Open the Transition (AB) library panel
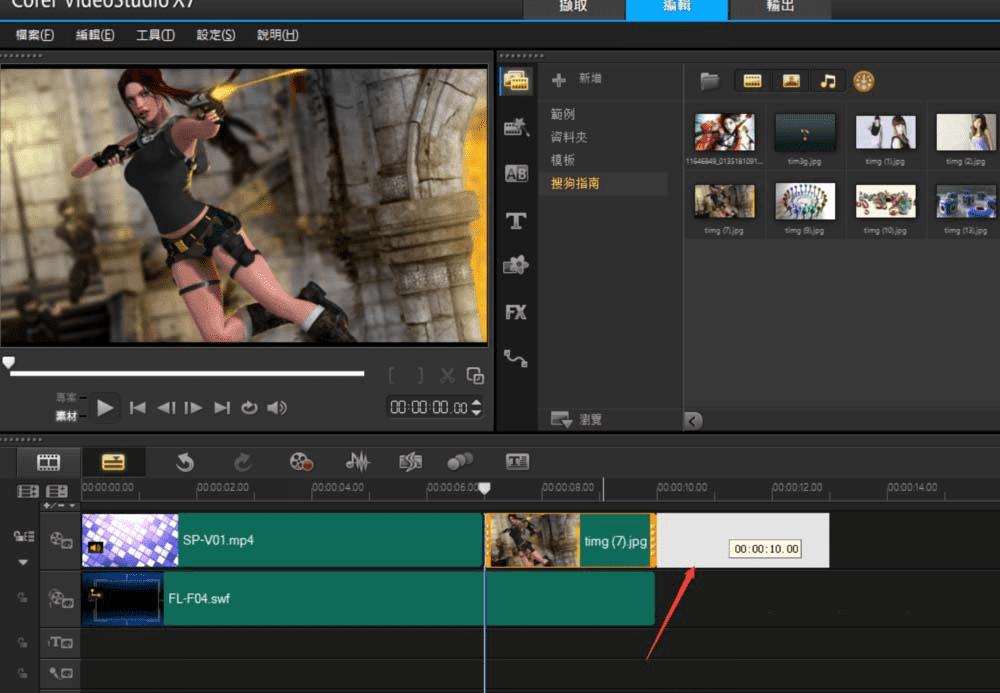 (x=516, y=174)
